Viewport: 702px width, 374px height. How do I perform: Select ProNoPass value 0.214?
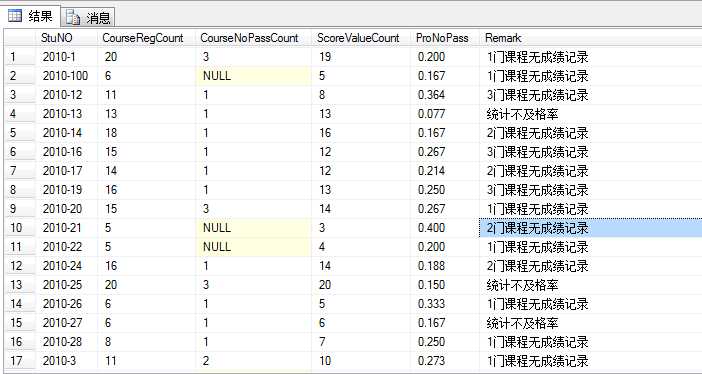445,171
